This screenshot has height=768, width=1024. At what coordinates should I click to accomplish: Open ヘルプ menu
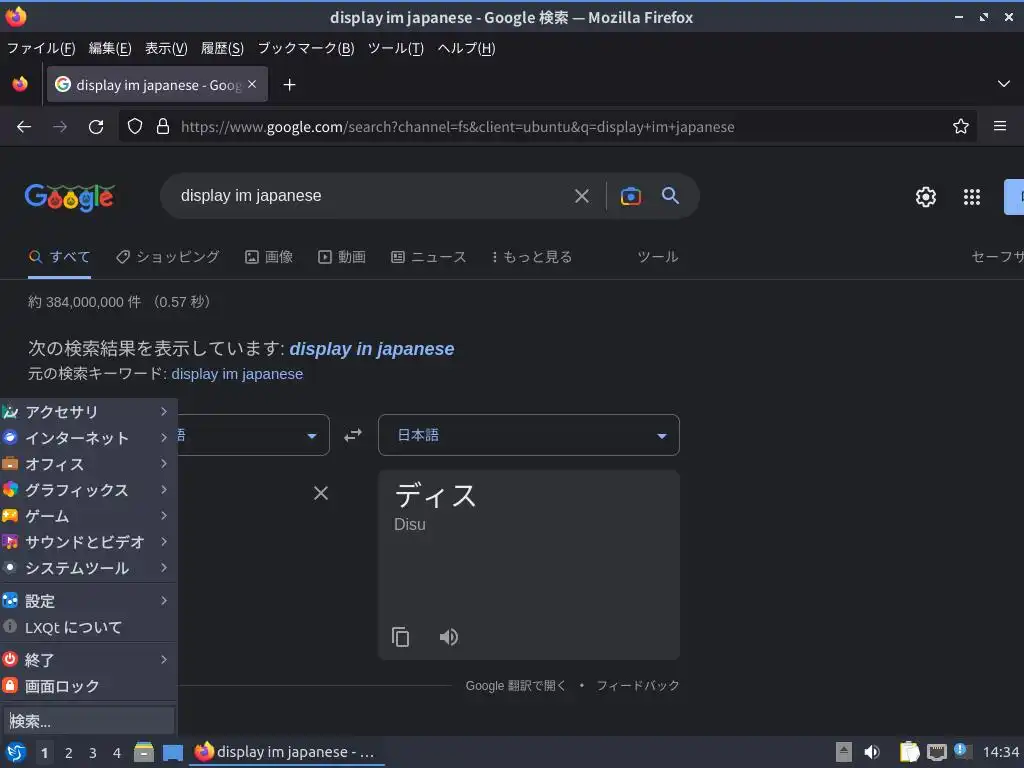[466, 48]
